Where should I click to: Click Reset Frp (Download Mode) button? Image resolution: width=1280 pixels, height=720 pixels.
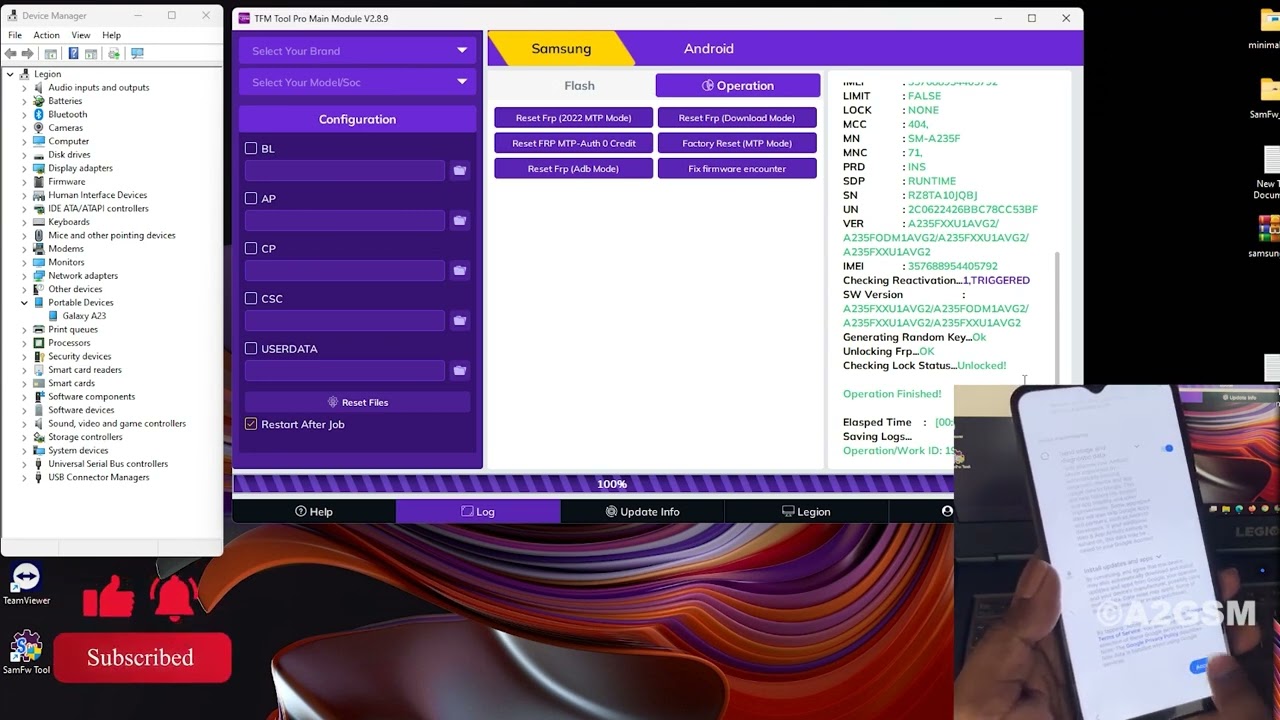[x=737, y=118]
